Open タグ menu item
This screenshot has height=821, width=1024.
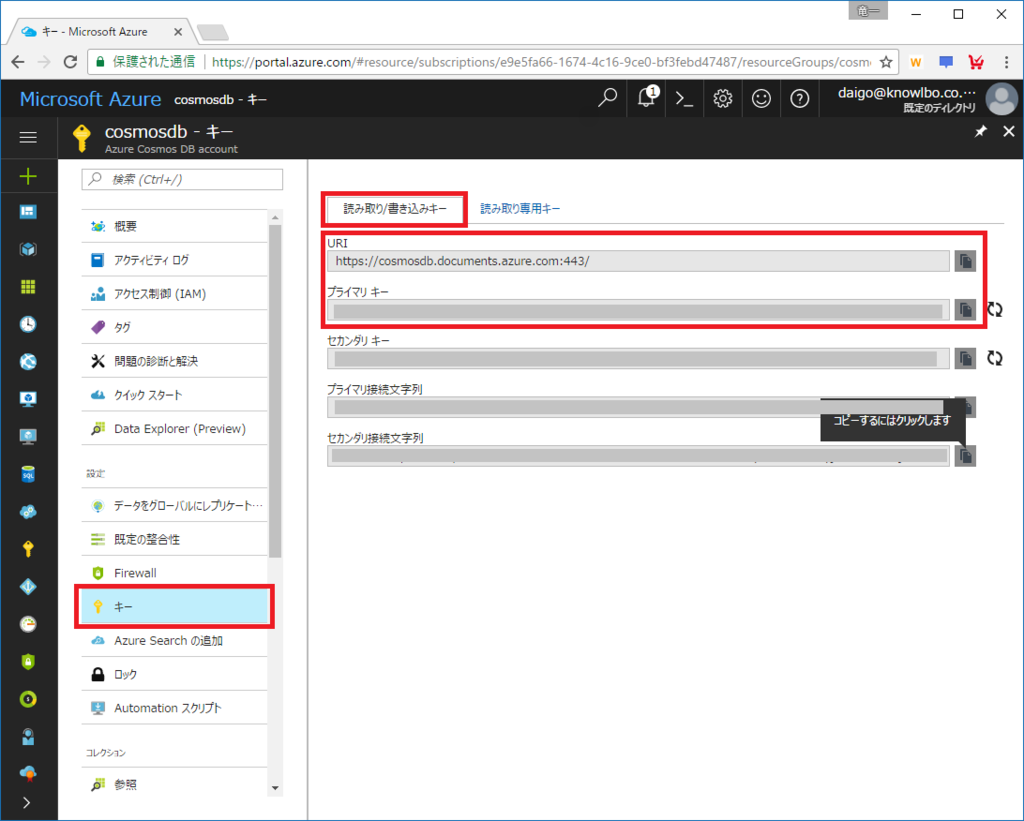point(174,327)
